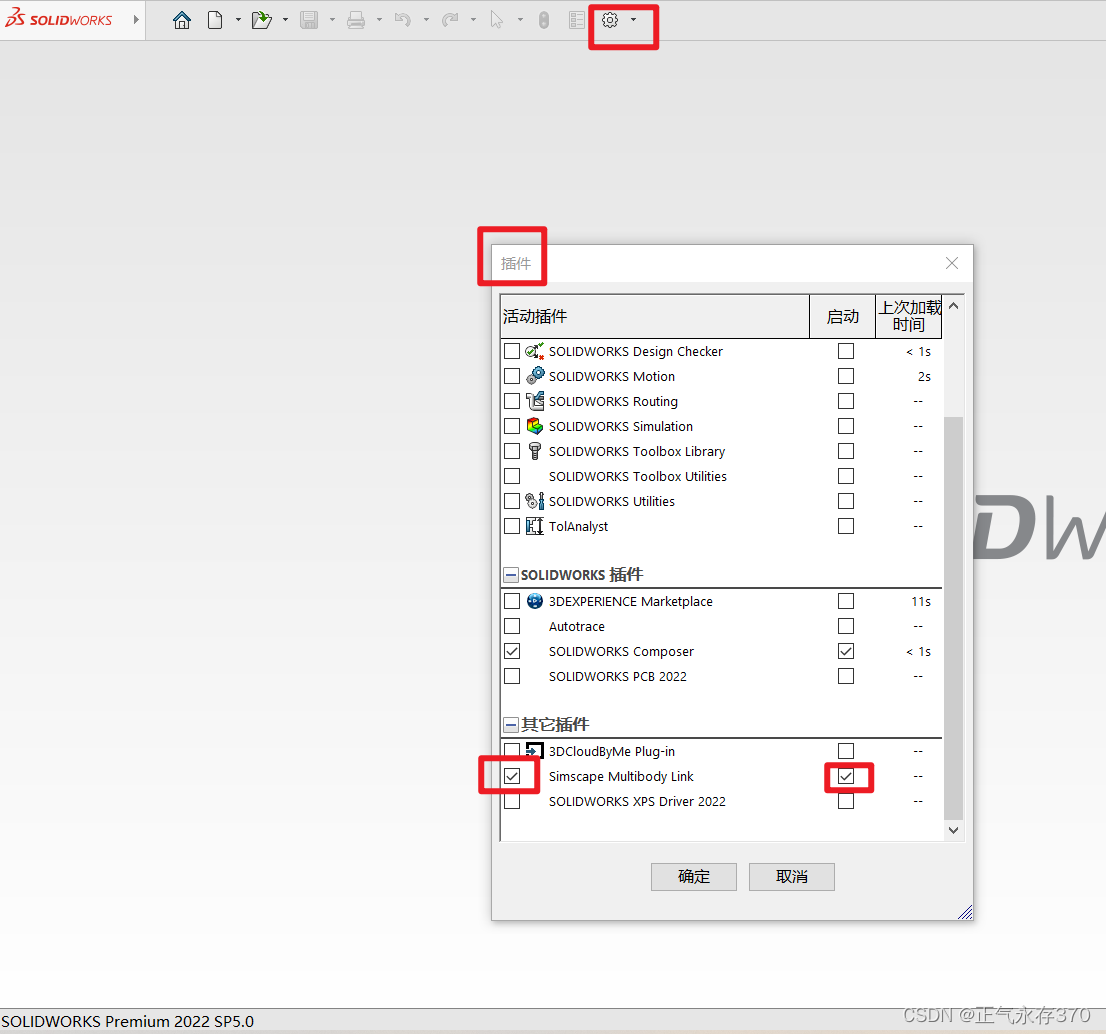
Task: Disable the Simscape Multibody Link checkbox
Action: click(512, 775)
